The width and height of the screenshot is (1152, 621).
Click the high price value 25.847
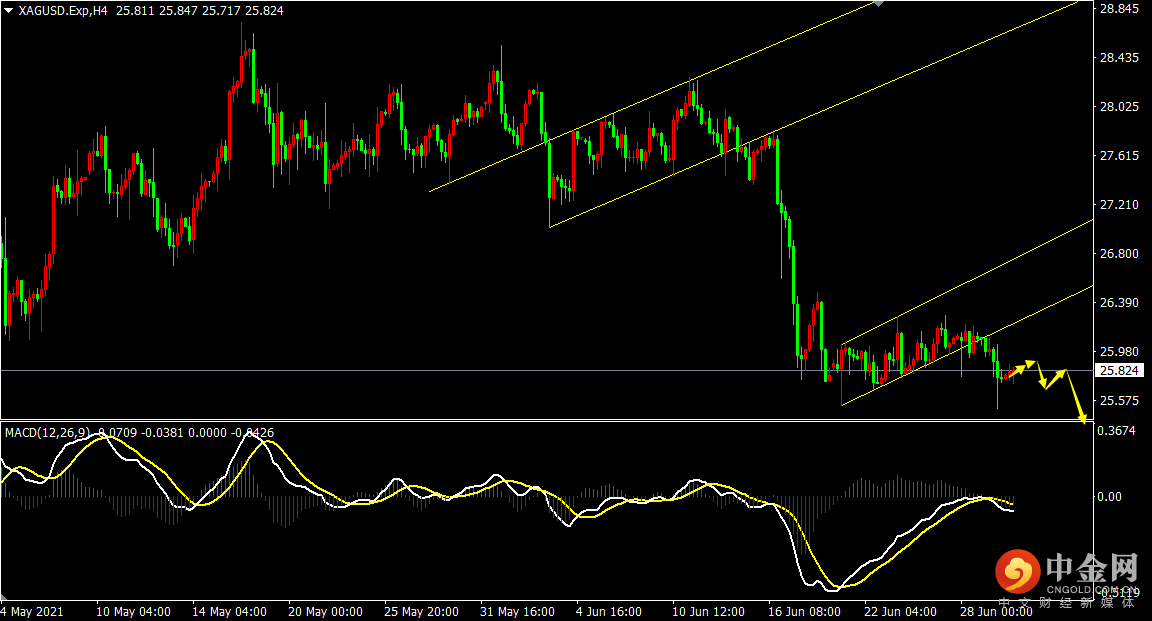[x=178, y=10]
